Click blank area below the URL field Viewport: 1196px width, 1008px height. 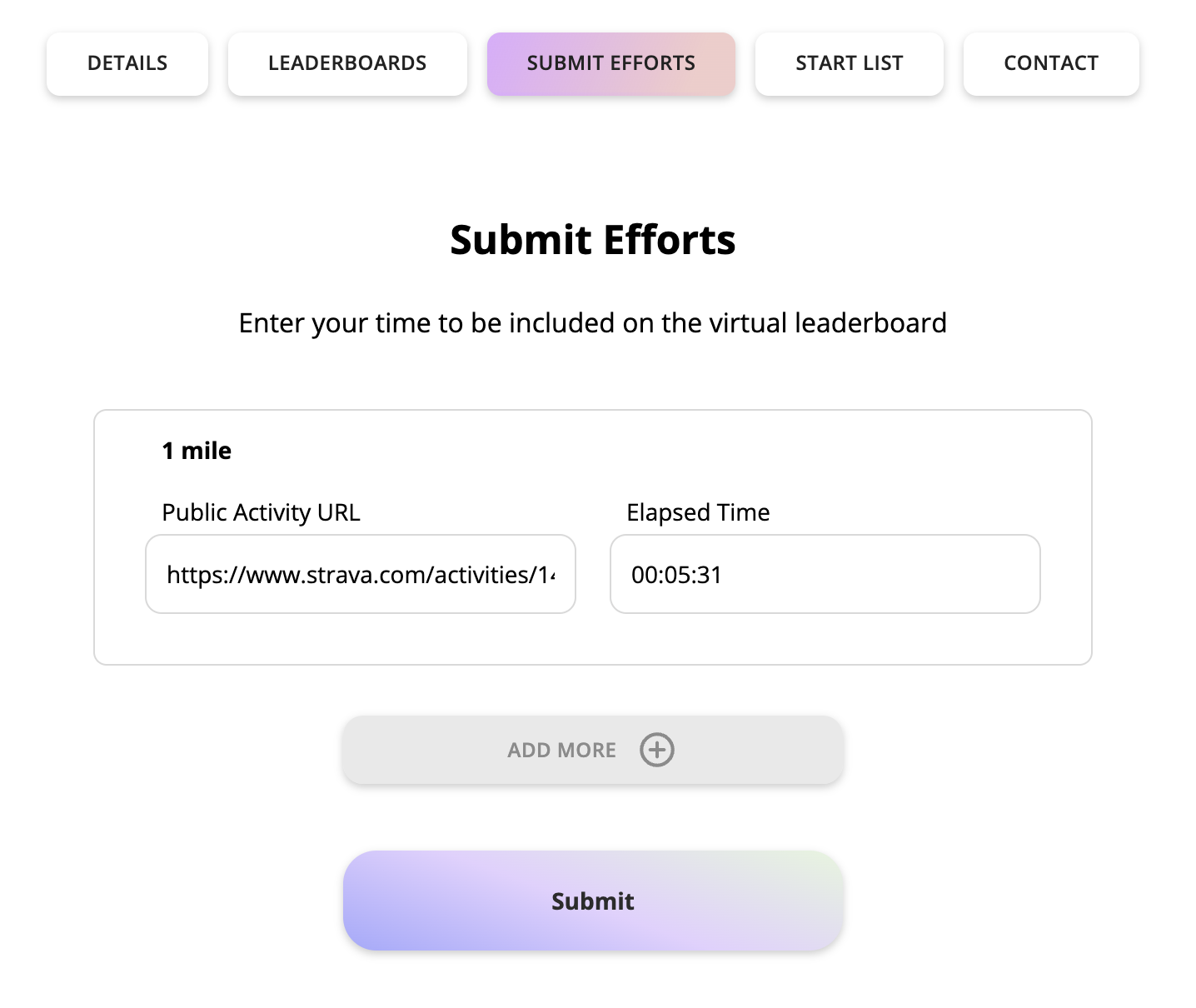coord(360,639)
